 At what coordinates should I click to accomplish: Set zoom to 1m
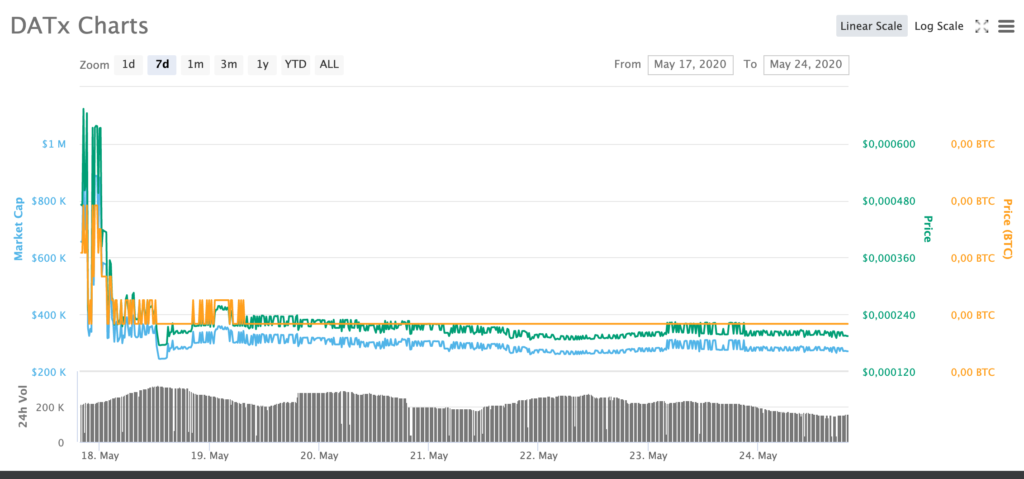pos(195,65)
